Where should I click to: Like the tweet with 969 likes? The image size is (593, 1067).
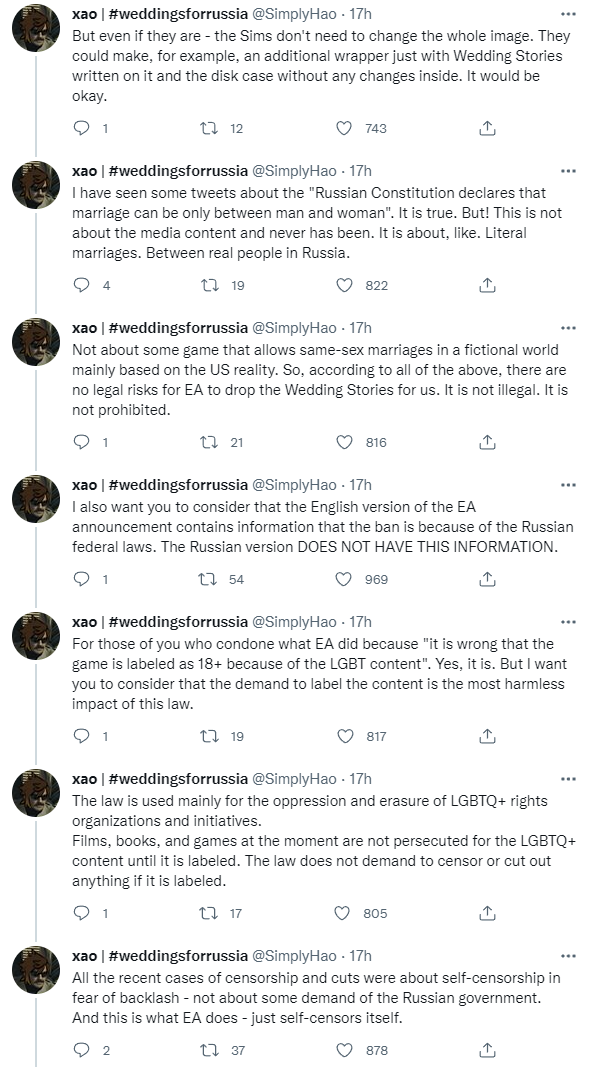coord(344,579)
